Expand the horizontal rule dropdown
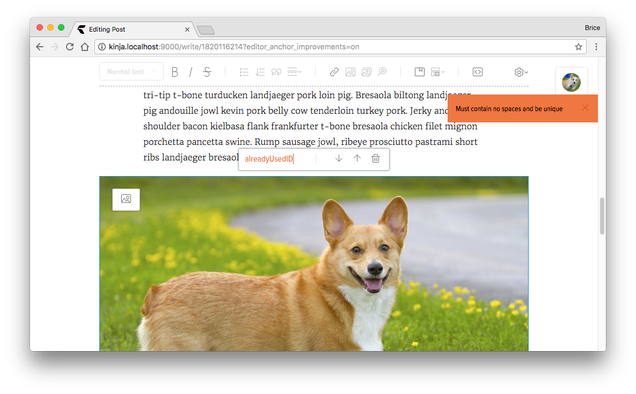Image resolution: width=636 pixels, height=394 pixels. 294,72
